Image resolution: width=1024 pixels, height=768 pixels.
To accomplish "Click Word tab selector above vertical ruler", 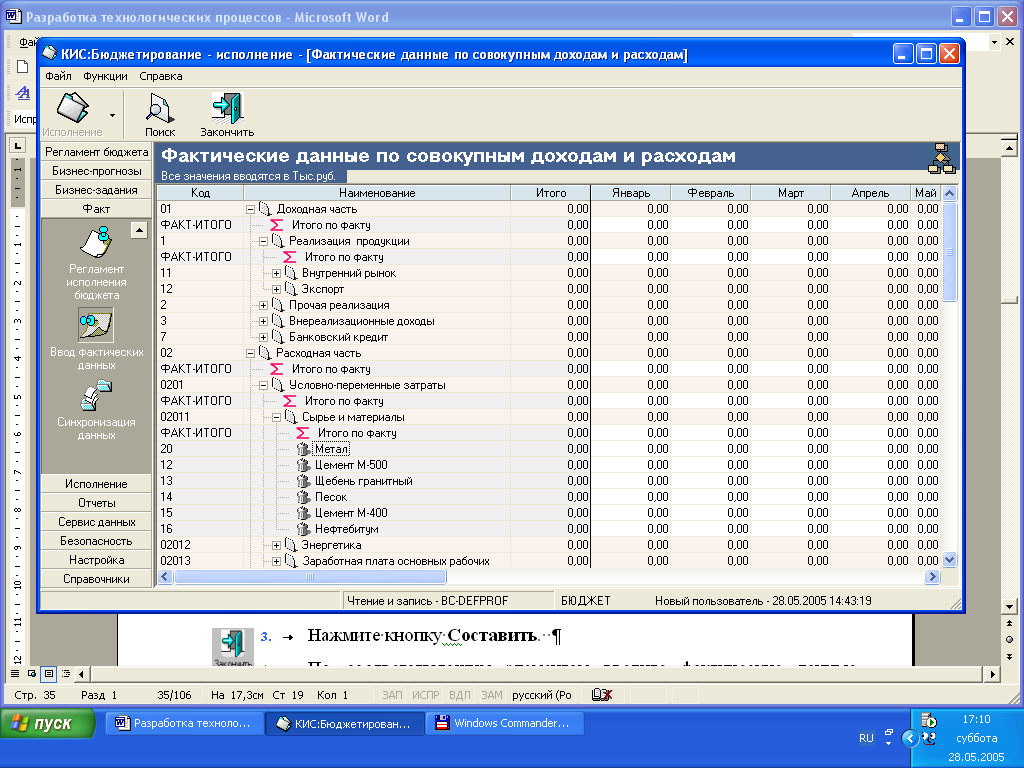I will tap(18, 146).
